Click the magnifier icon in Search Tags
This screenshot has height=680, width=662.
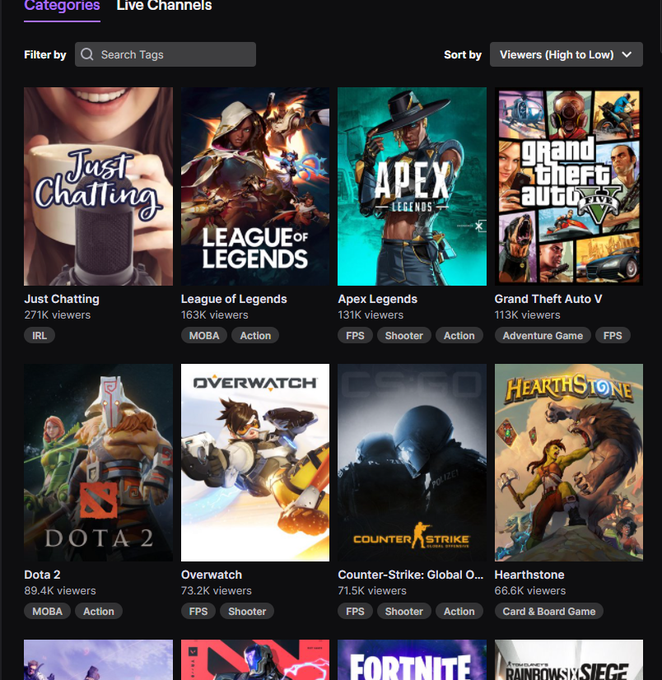coord(87,54)
